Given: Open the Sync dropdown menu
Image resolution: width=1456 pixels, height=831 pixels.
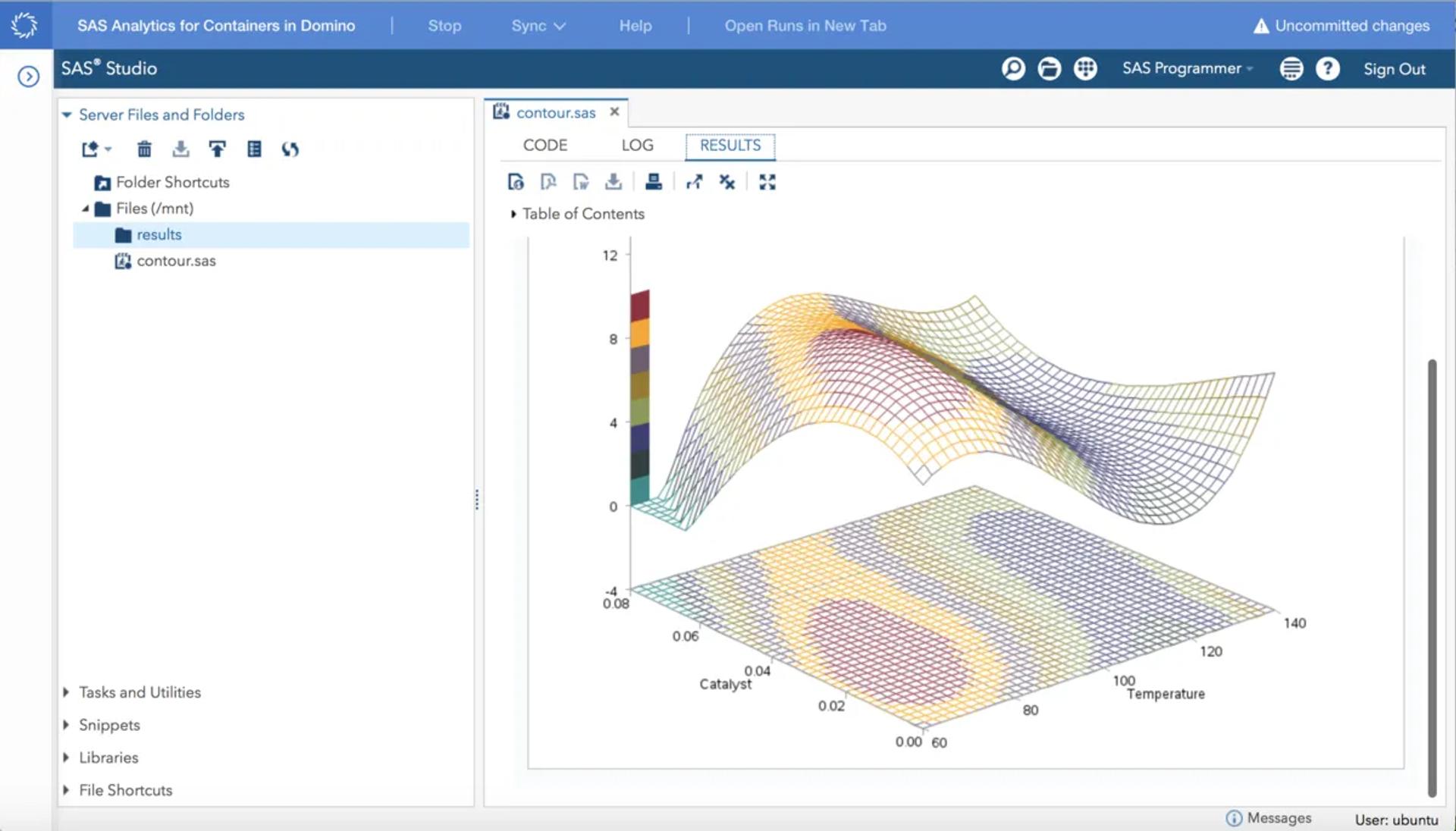Looking at the screenshot, I should coord(538,26).
